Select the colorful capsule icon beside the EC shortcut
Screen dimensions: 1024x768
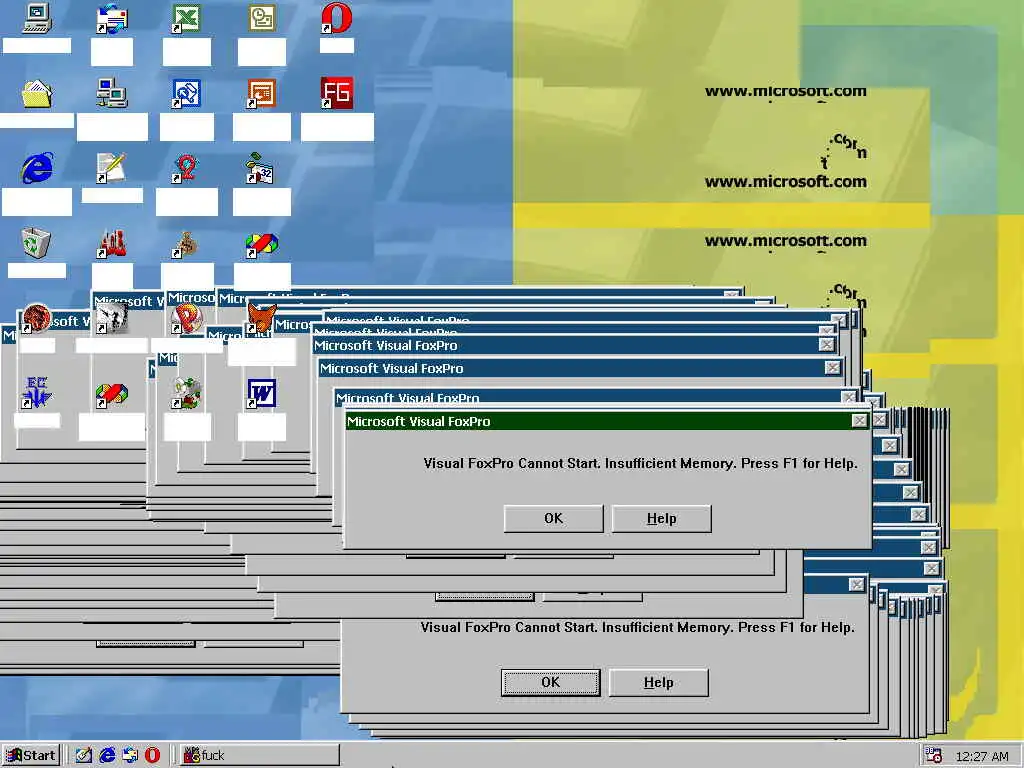[x=112, y=394]
